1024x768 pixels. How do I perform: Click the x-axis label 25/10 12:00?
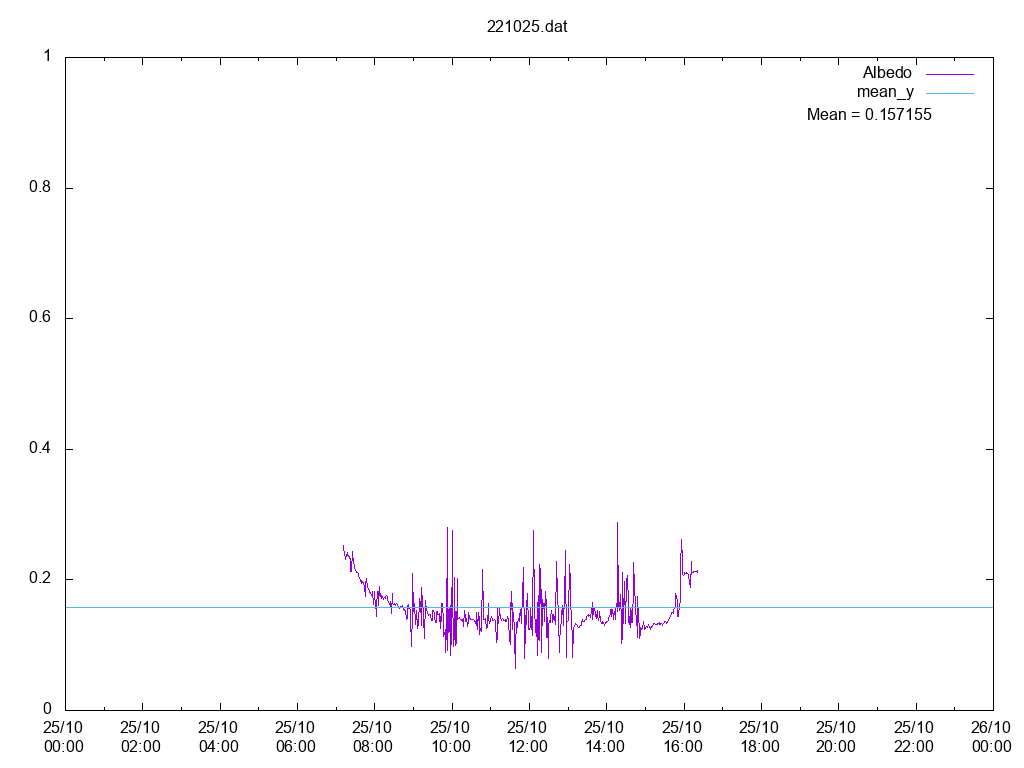527,737
